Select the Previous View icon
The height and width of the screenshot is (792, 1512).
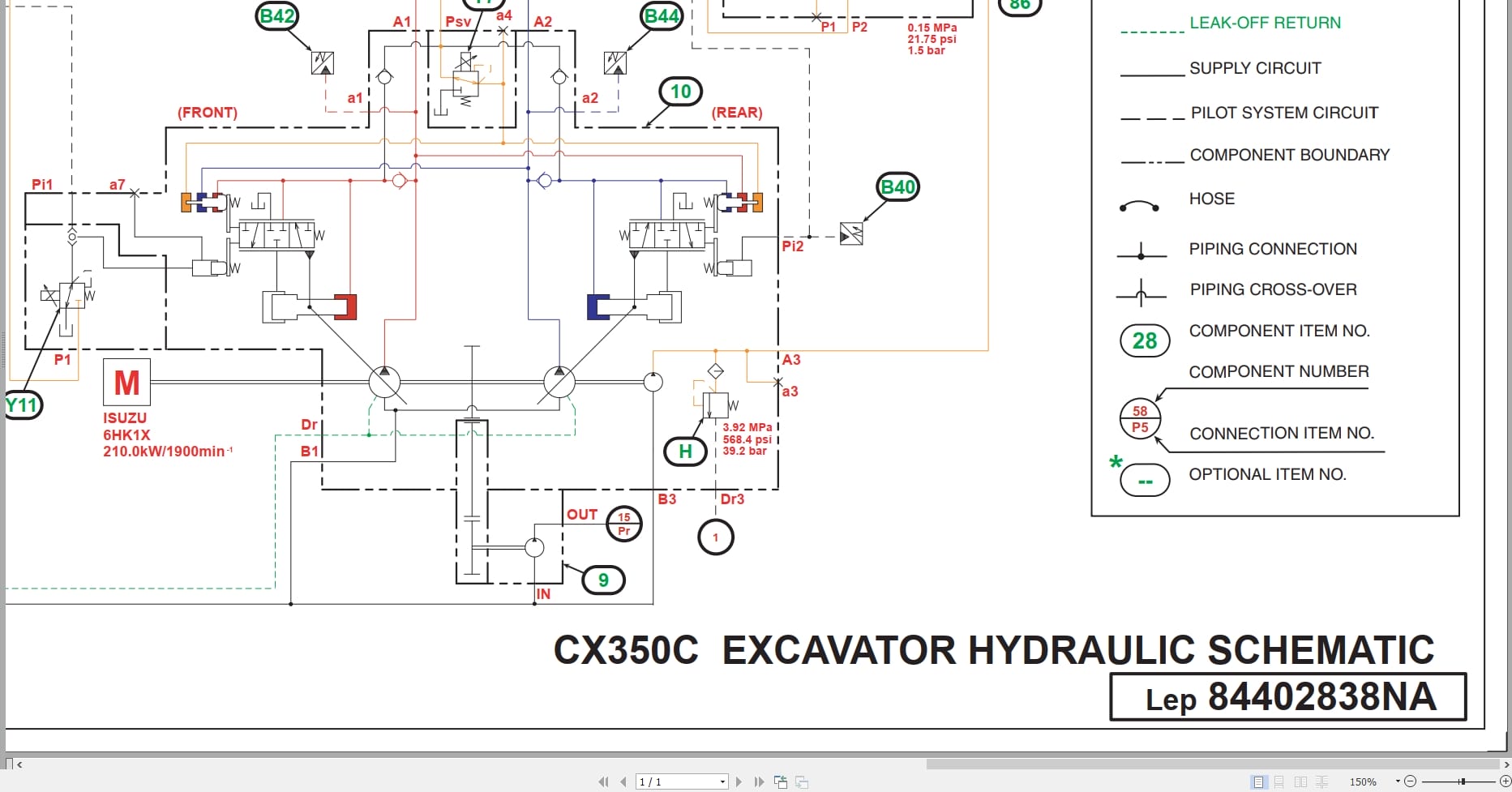[781, 781]
